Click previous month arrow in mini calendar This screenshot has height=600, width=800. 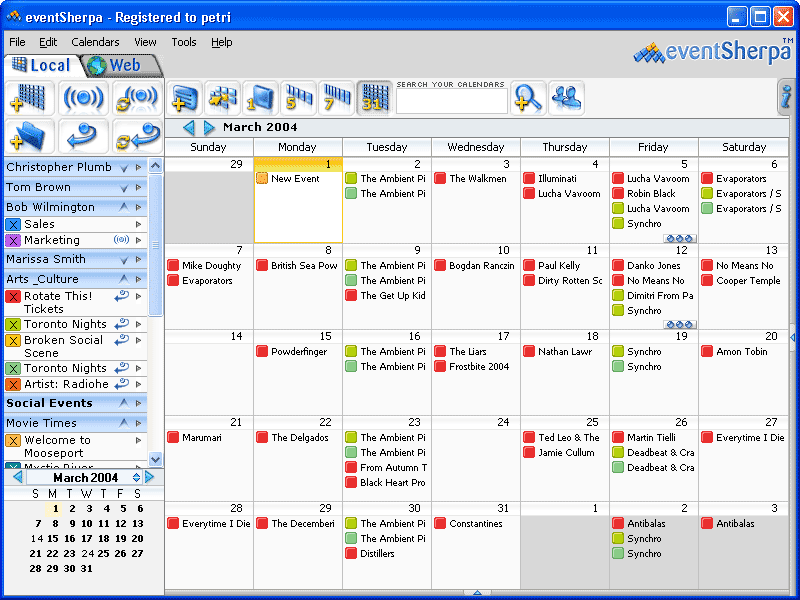[x=18, y=477]
